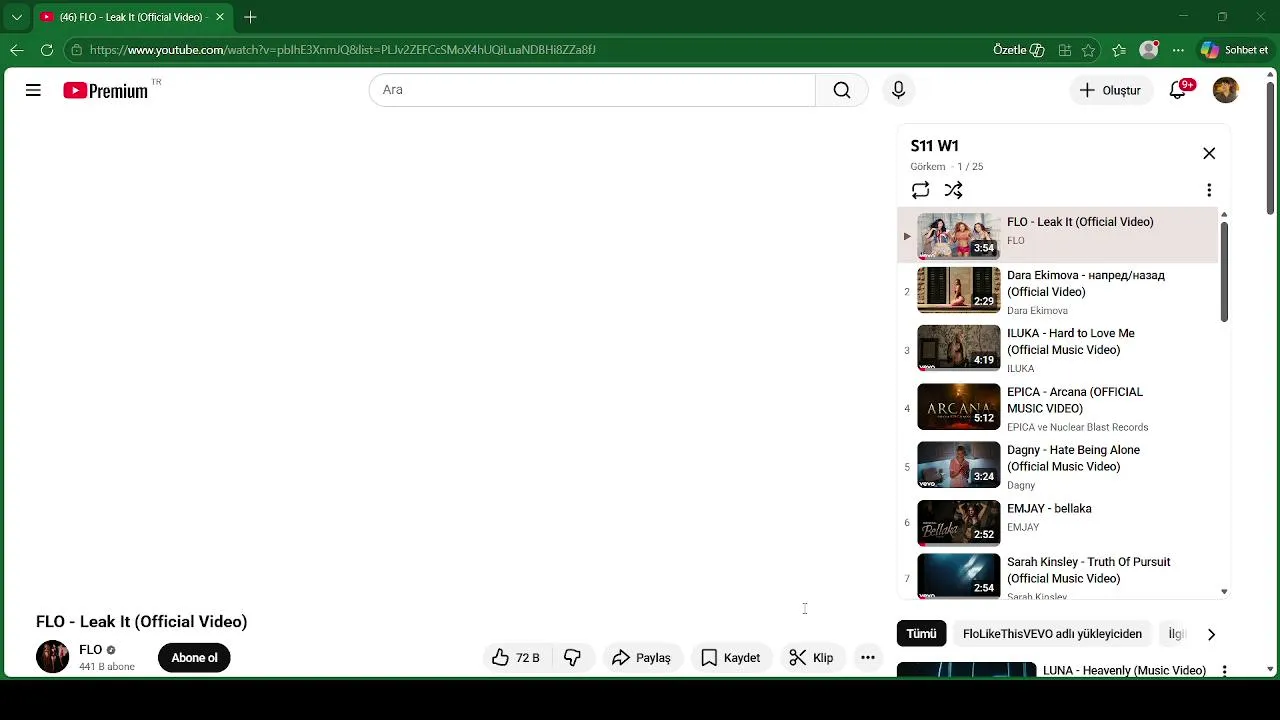Share the video via Paylaş
The image size is (1280, 720).
coord(641,658)
